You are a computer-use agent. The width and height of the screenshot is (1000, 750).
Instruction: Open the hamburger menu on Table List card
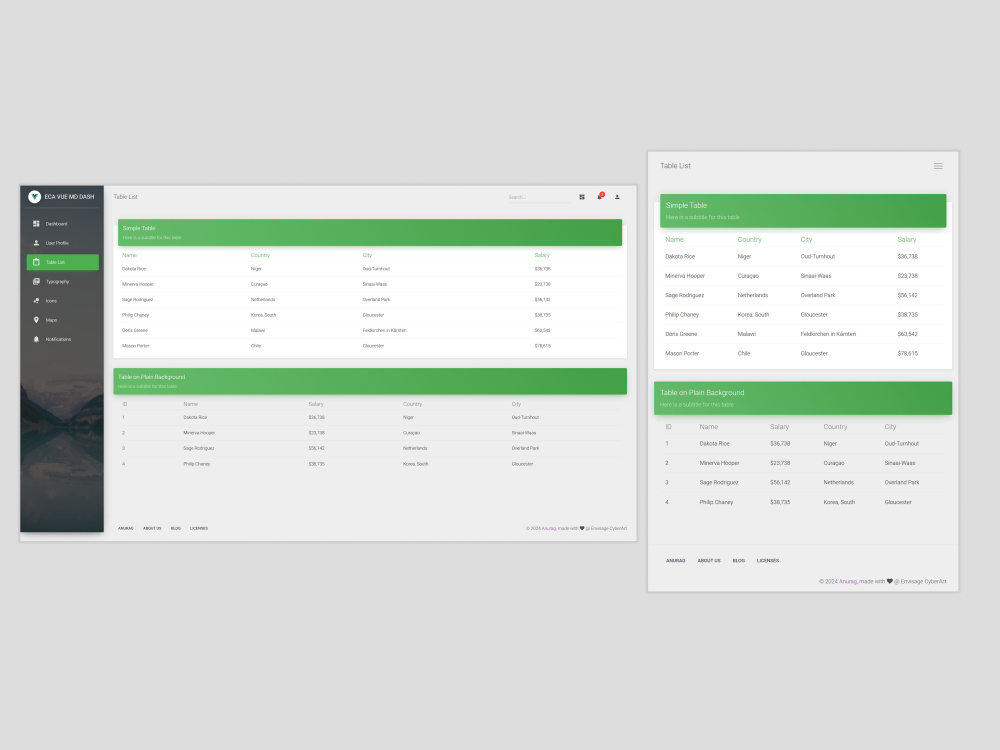click(938, 166)
